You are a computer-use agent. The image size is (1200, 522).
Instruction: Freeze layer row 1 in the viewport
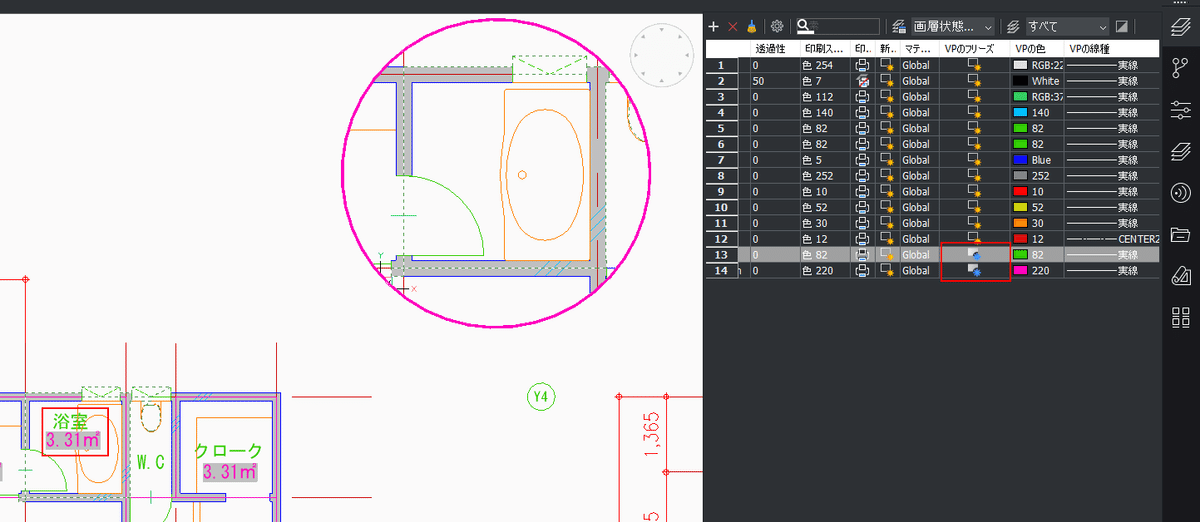pos(973,65)
